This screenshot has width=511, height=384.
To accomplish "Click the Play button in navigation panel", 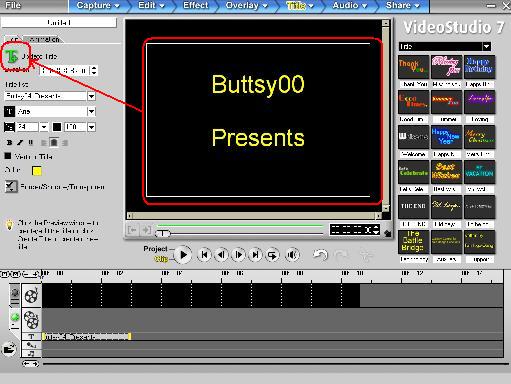I will click(183, 255).
